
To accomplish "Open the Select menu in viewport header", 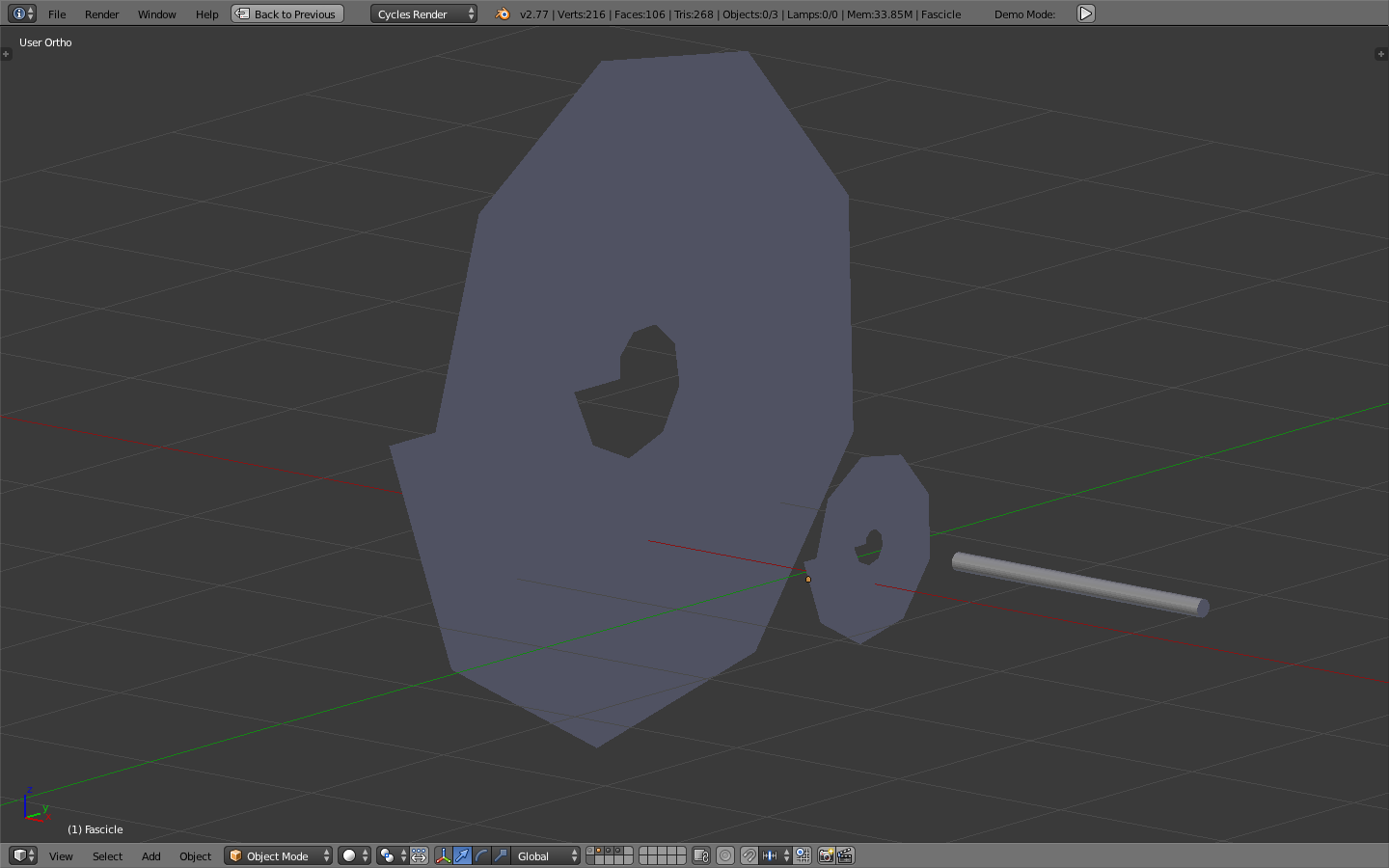I will pos(107,856).
